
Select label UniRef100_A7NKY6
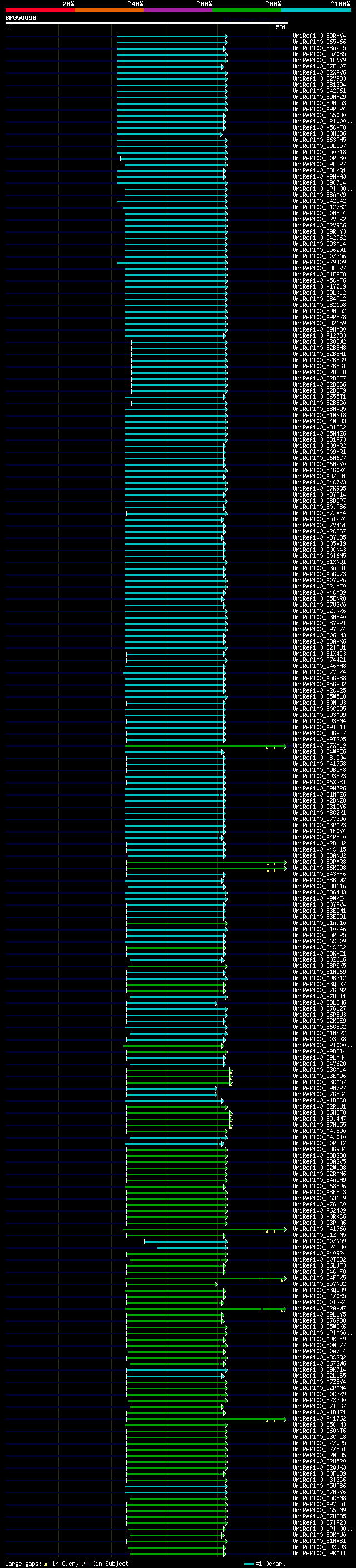point(319,1492)
